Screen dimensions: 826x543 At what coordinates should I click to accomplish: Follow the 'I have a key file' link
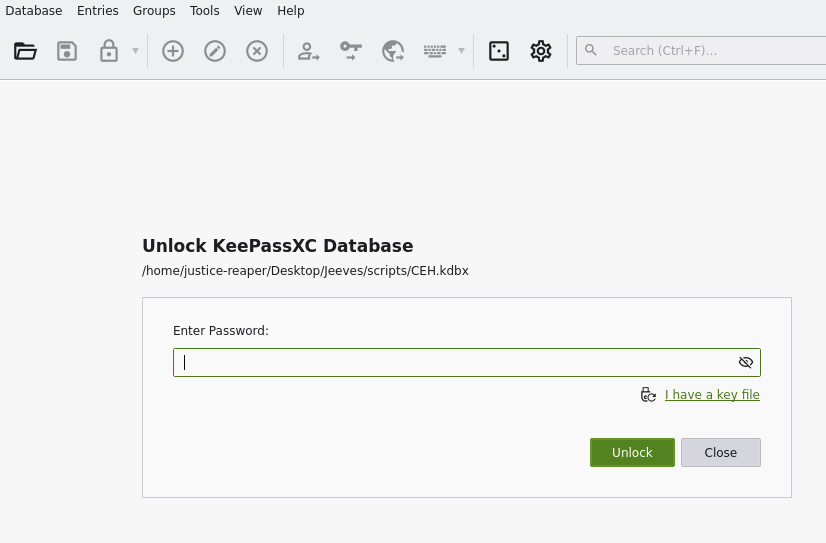tap(712, 394)
